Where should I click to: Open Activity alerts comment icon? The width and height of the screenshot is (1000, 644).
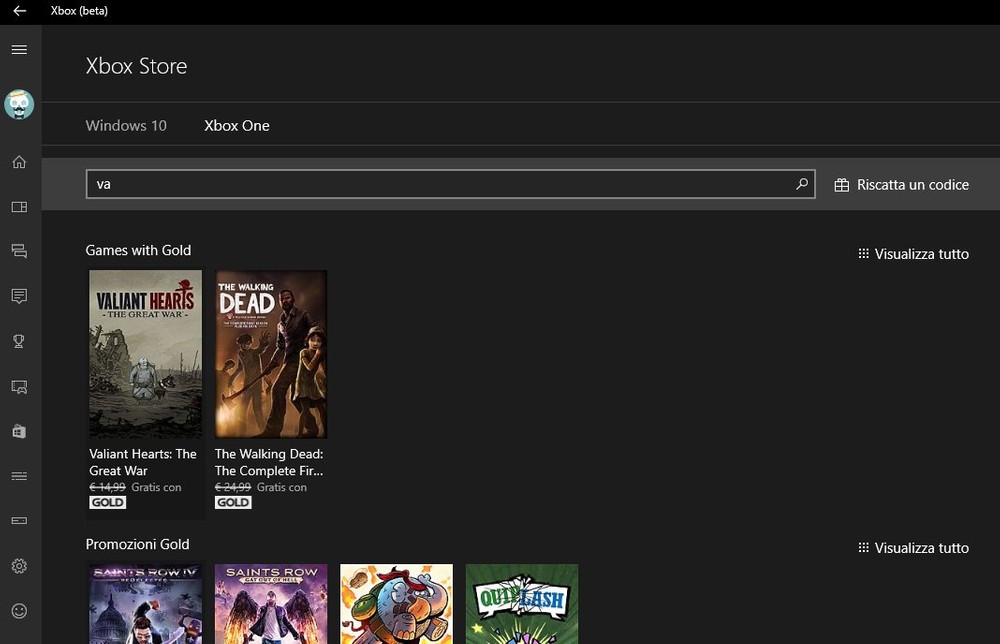(x=19, y=296)
